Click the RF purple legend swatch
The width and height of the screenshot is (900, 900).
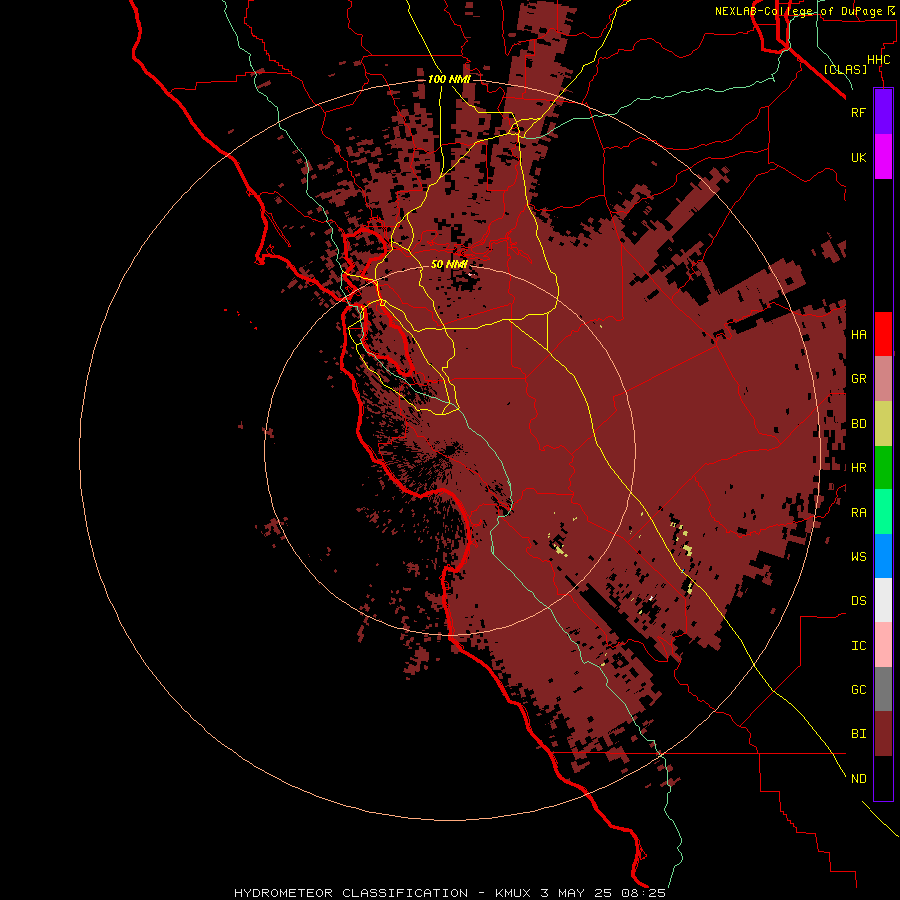[x=883, y=112]
